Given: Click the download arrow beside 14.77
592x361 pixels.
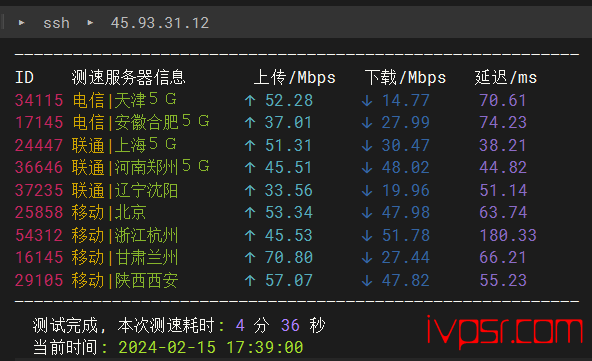Looking at the screenshot, I should coord(367,100).
